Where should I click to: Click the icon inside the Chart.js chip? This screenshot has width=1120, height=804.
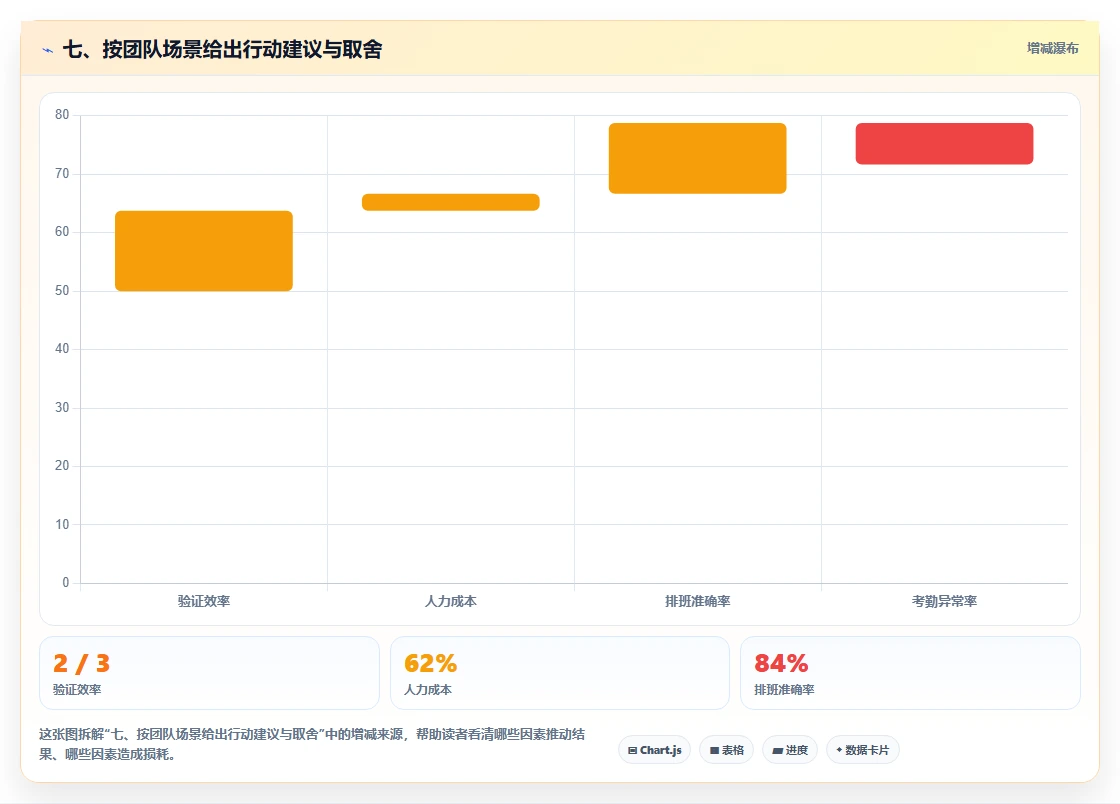632,750
